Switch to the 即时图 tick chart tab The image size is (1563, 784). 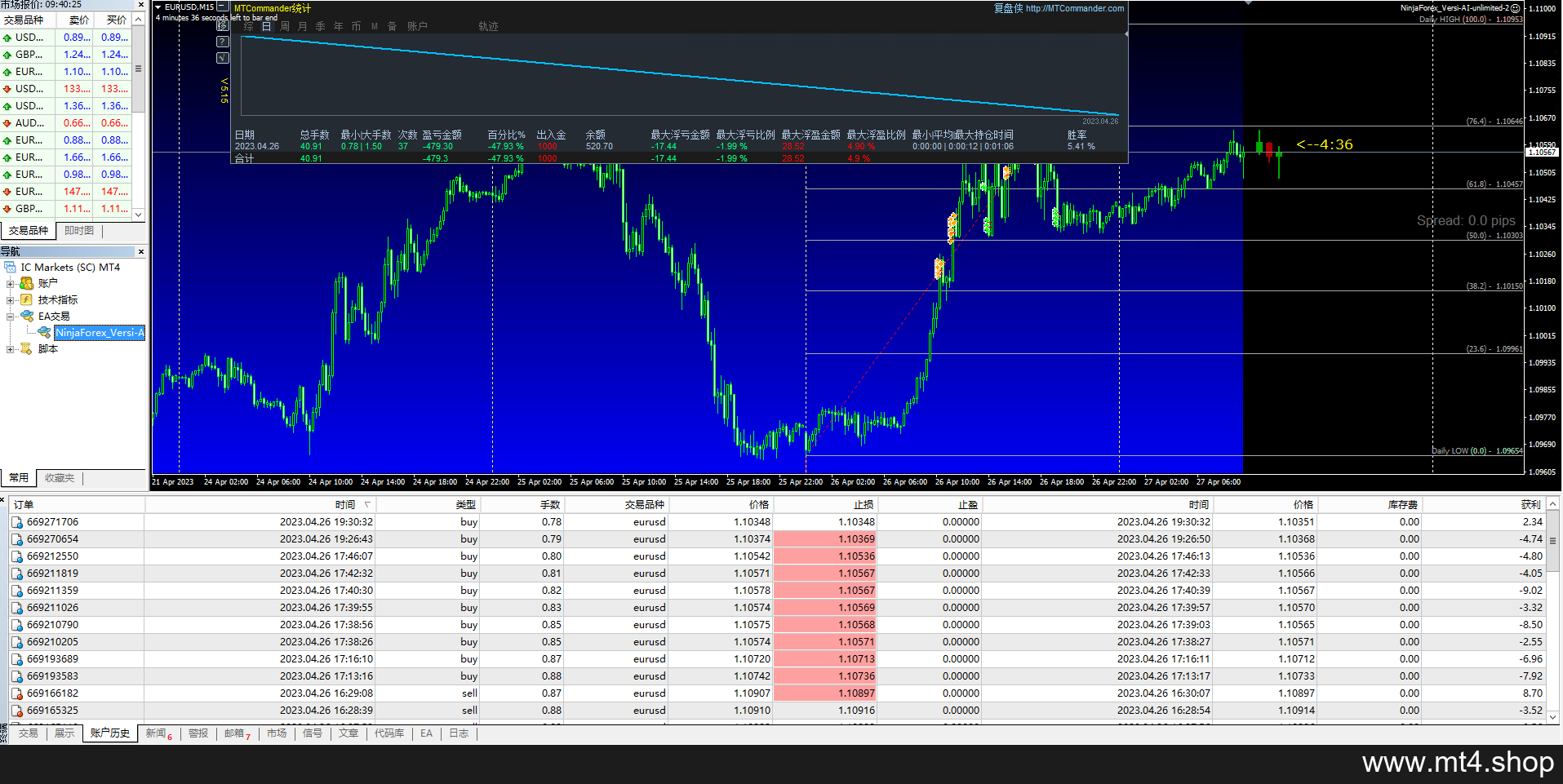79,231
